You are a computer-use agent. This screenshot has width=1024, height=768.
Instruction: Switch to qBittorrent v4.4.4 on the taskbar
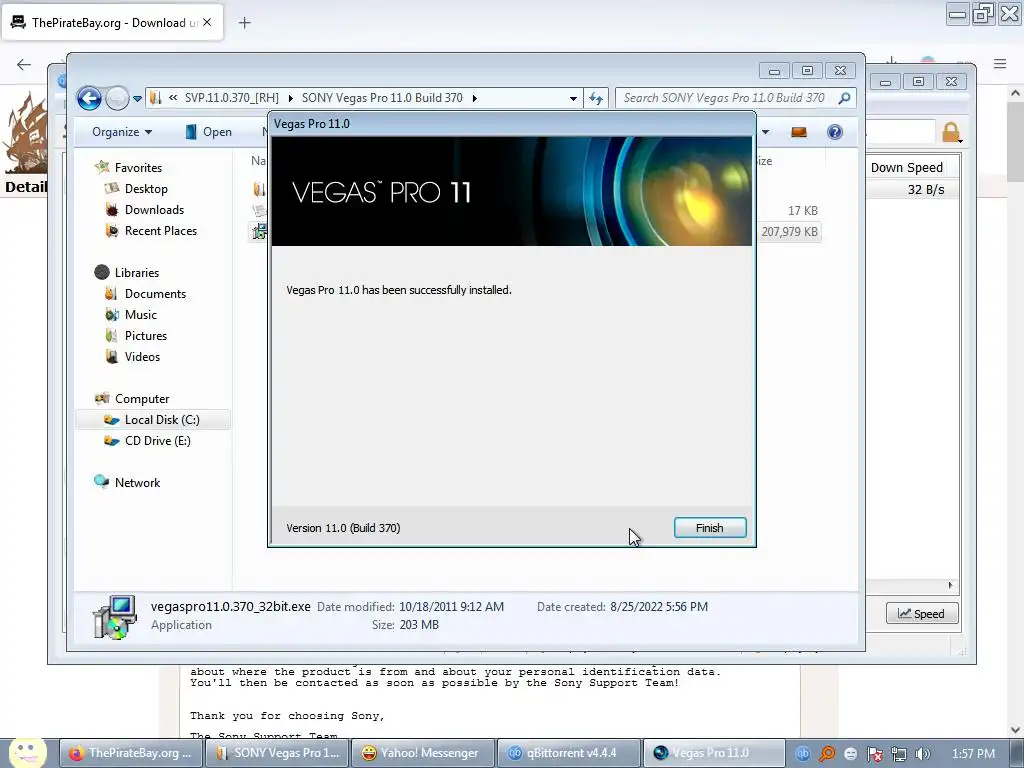pyautogui.click(x=569, y=753)
